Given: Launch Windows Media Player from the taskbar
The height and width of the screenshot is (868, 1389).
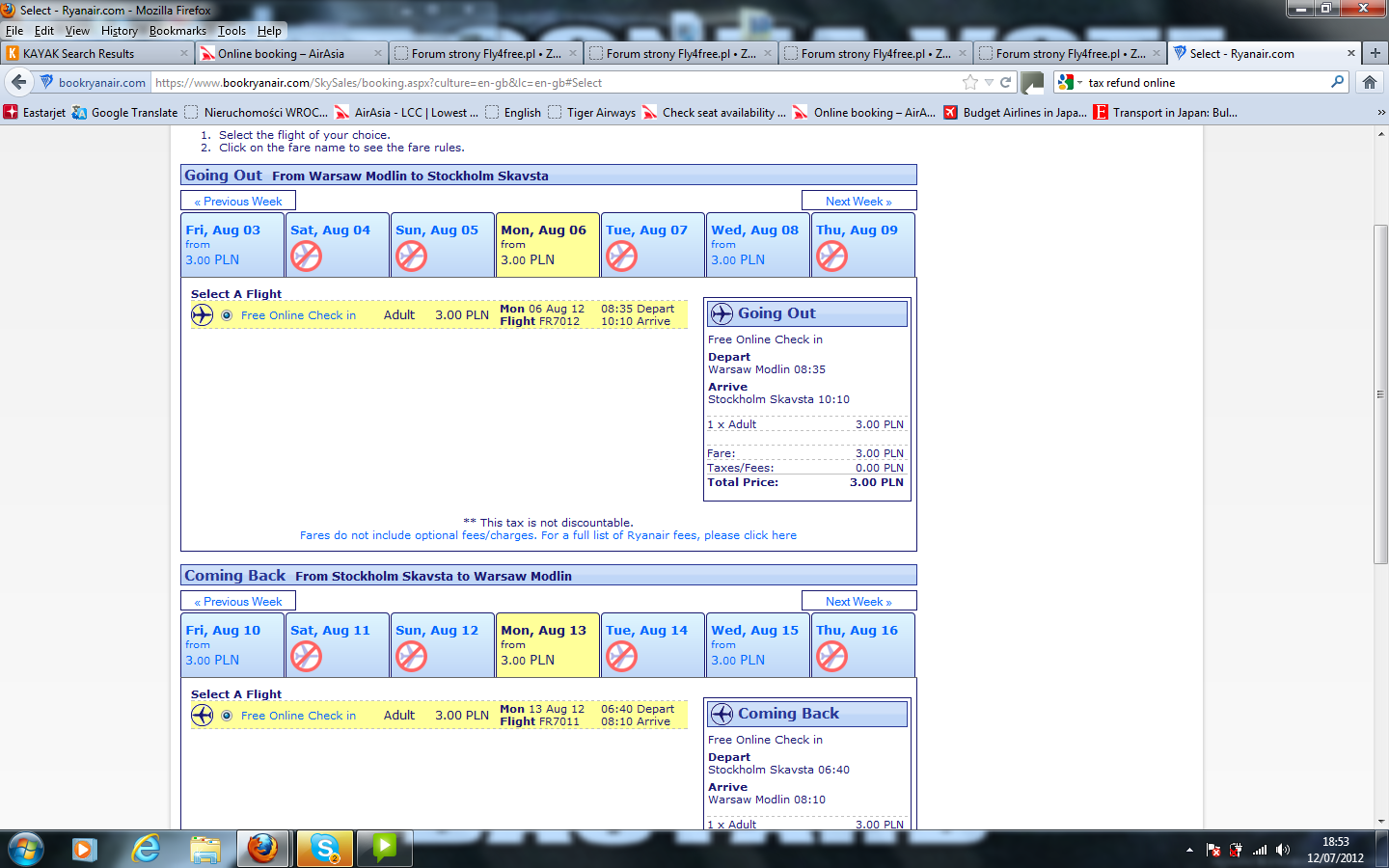Looking at the screenshot, I should (x=85, y=849).
